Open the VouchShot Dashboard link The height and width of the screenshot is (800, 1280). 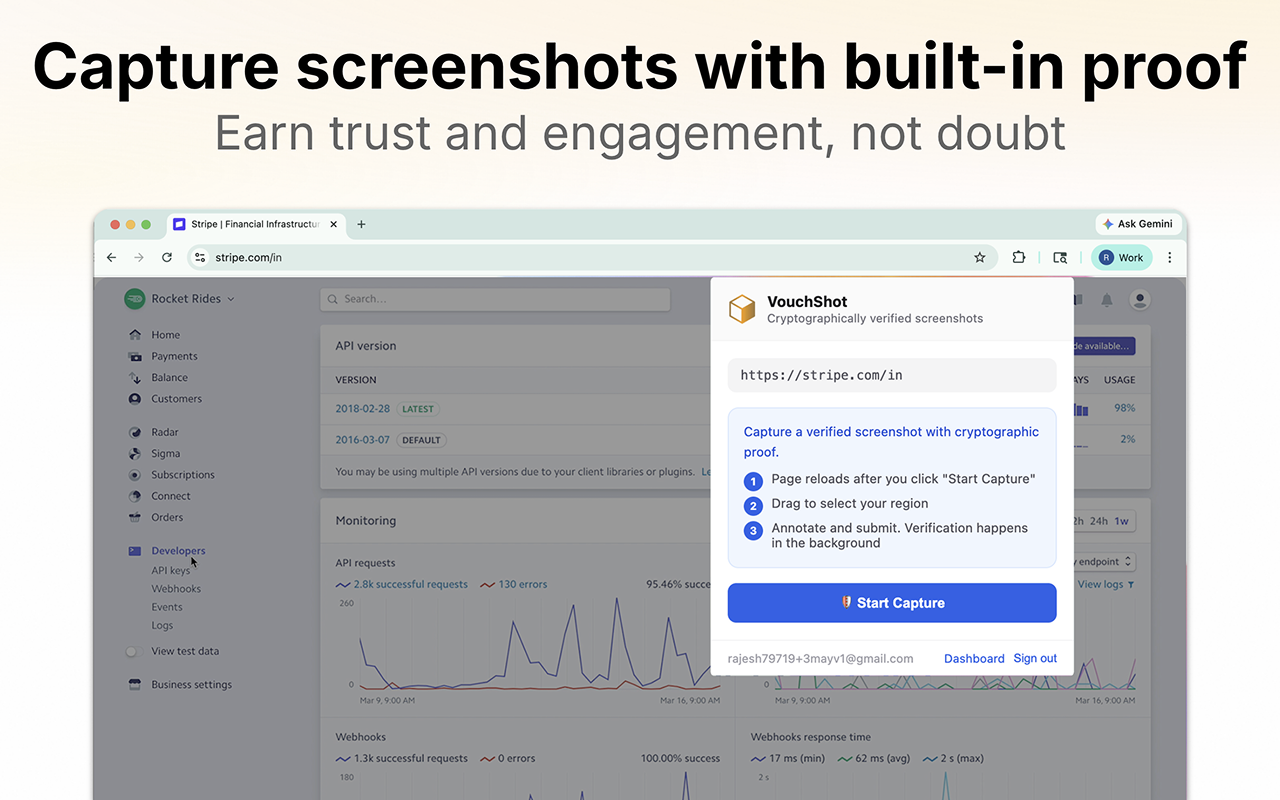974,659
